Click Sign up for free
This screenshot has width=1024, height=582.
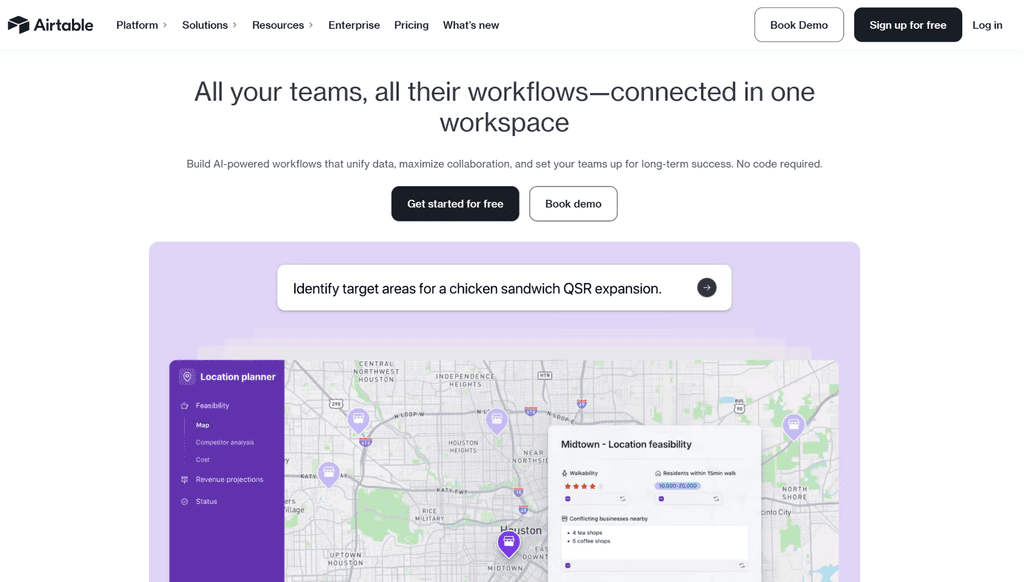[x=908, y=25]
